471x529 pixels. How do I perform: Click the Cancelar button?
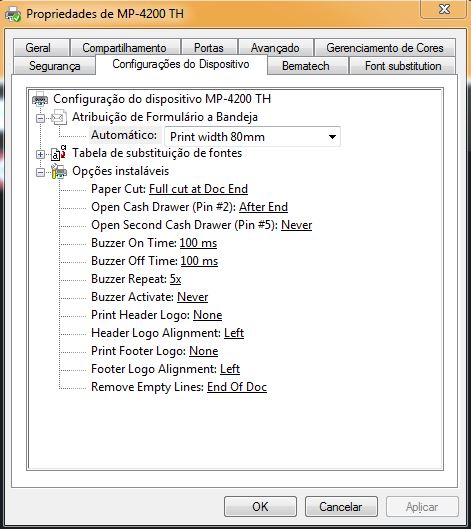coord(341,506)
